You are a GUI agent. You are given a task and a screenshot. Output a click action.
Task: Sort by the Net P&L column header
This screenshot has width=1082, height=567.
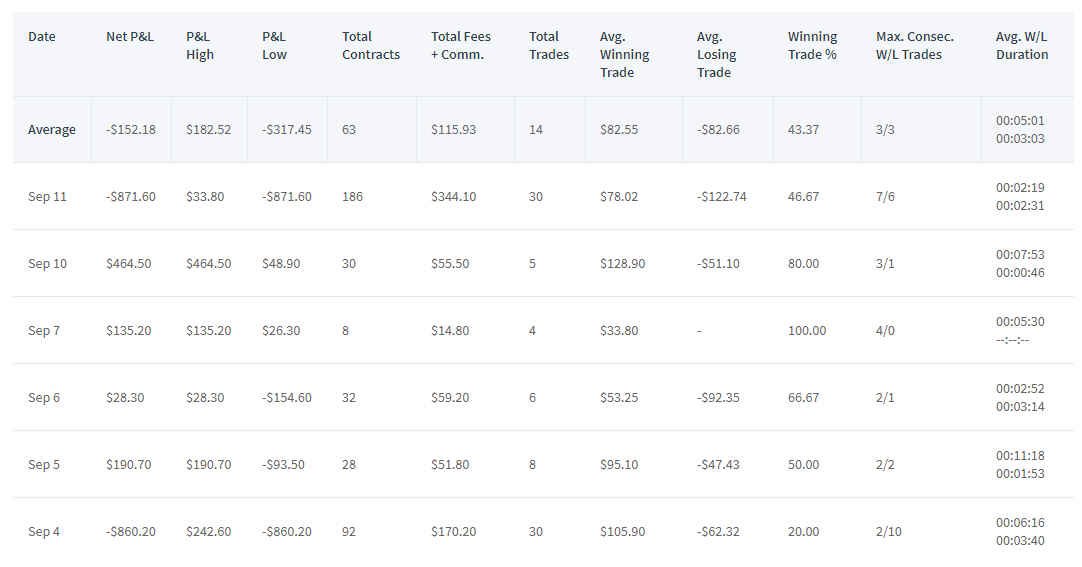point(130,37)
